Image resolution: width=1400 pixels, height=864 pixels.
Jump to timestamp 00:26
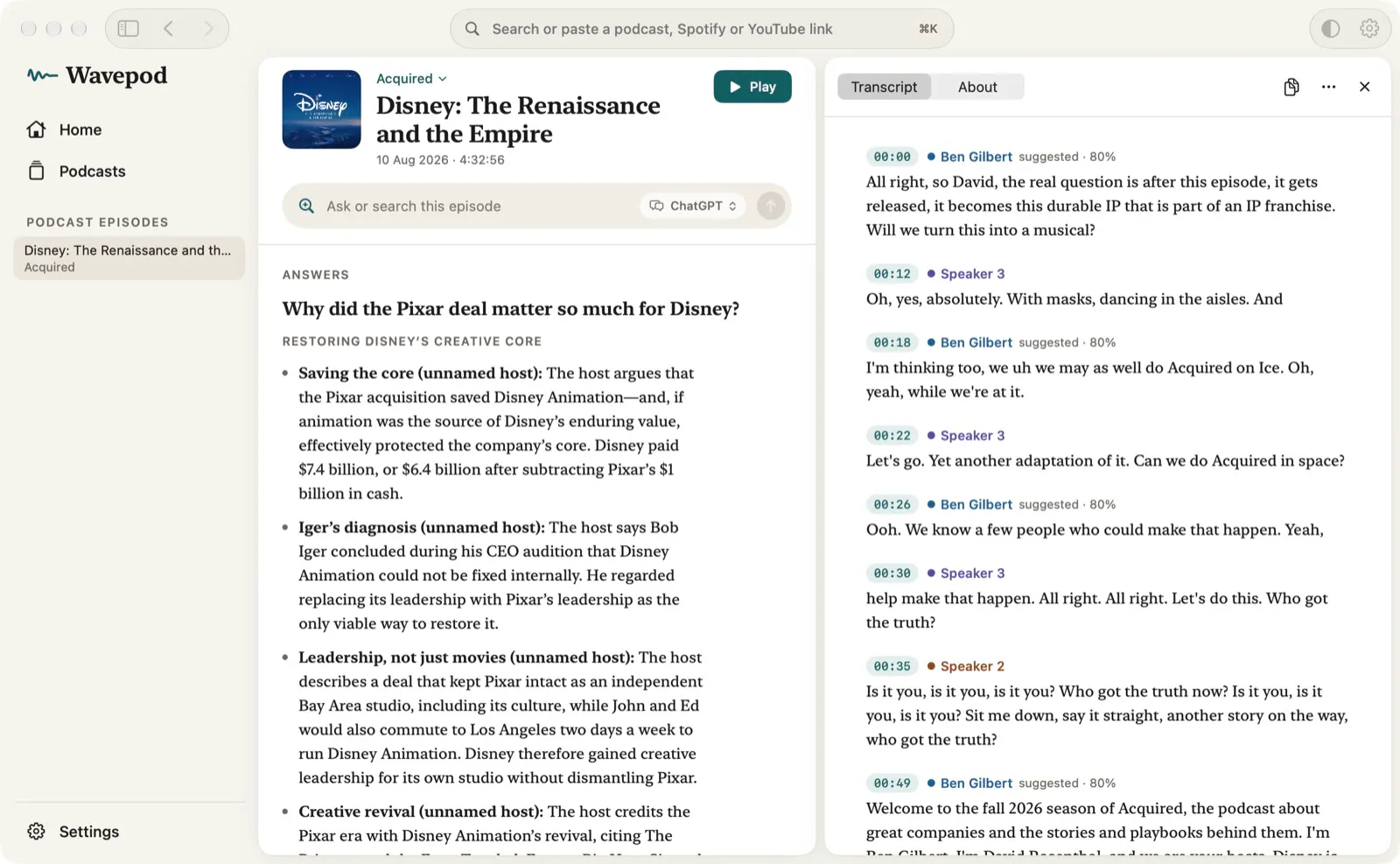892,504
